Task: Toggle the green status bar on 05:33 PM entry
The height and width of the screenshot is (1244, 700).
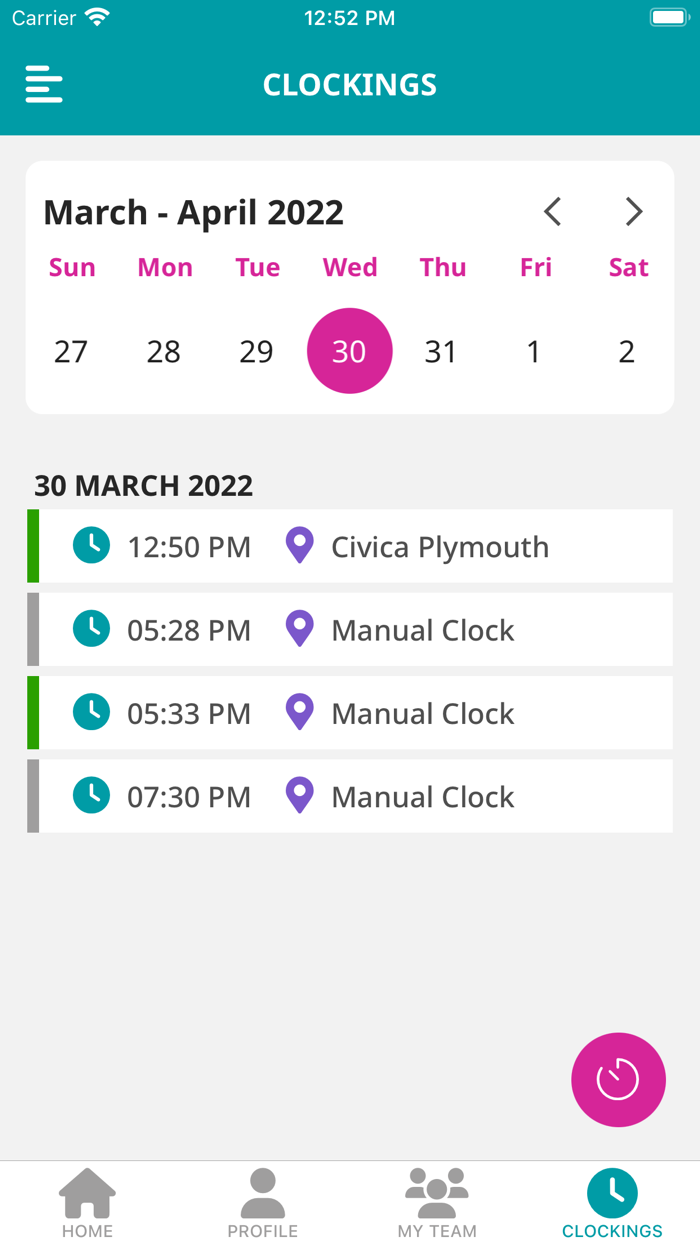Action: 31,712
